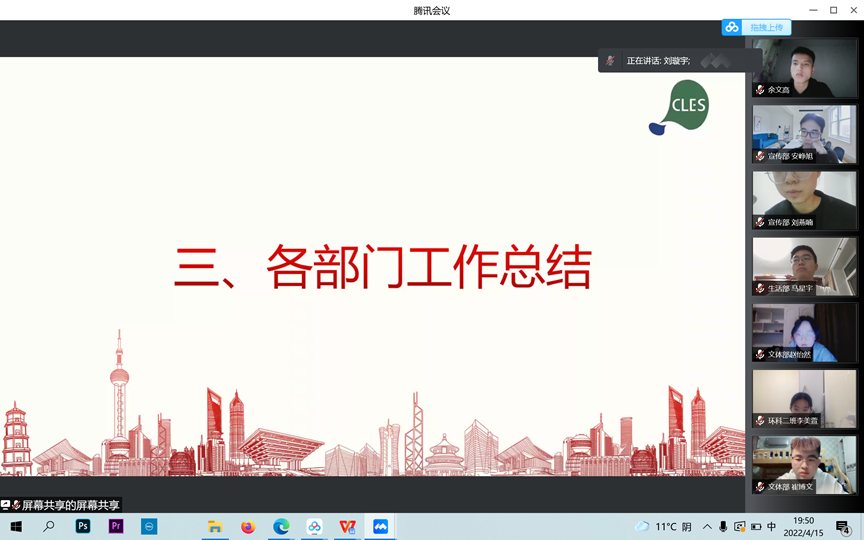Open the Windows Start menu
The image size is (864, 540).
coord(16,527)
